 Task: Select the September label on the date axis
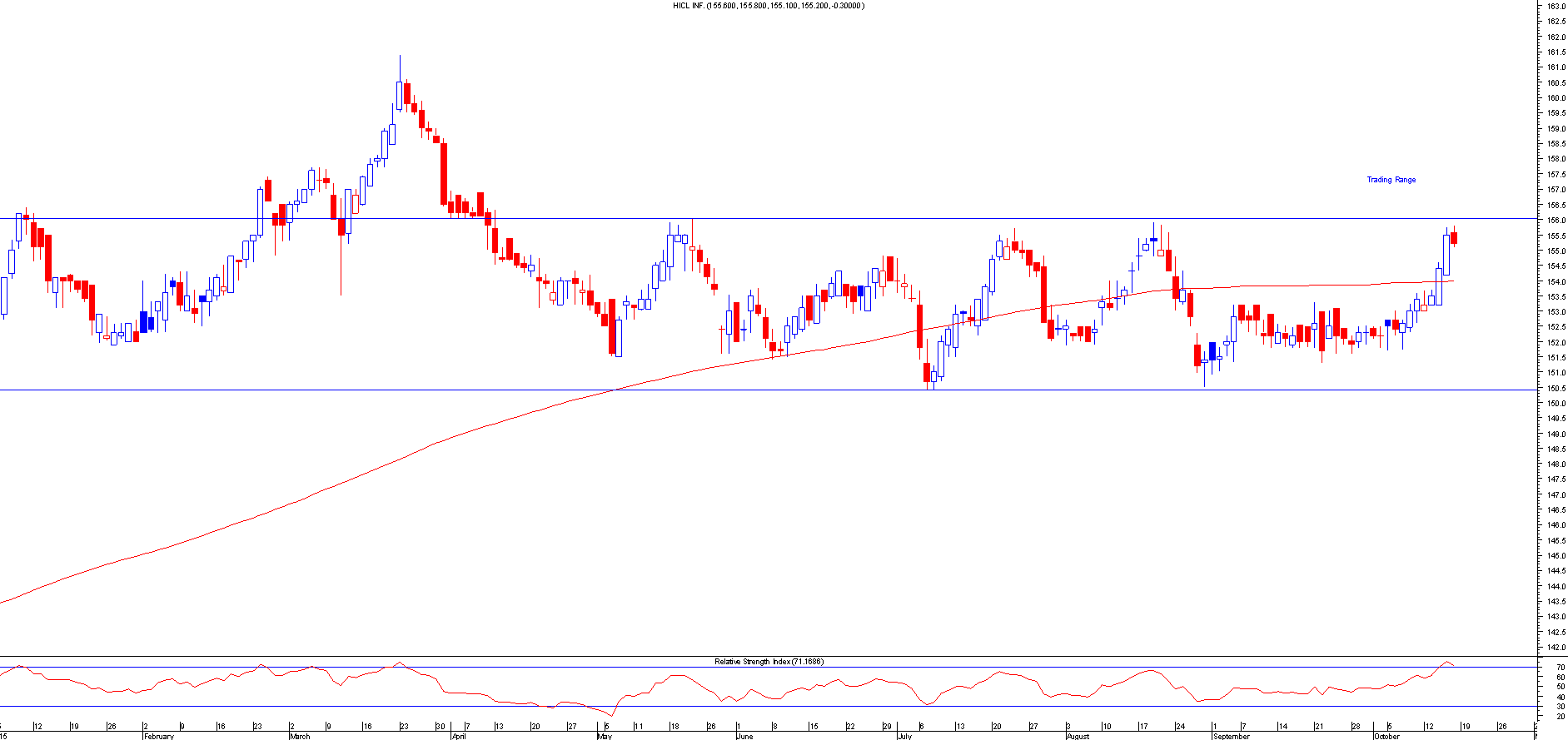coord(1232,736)
